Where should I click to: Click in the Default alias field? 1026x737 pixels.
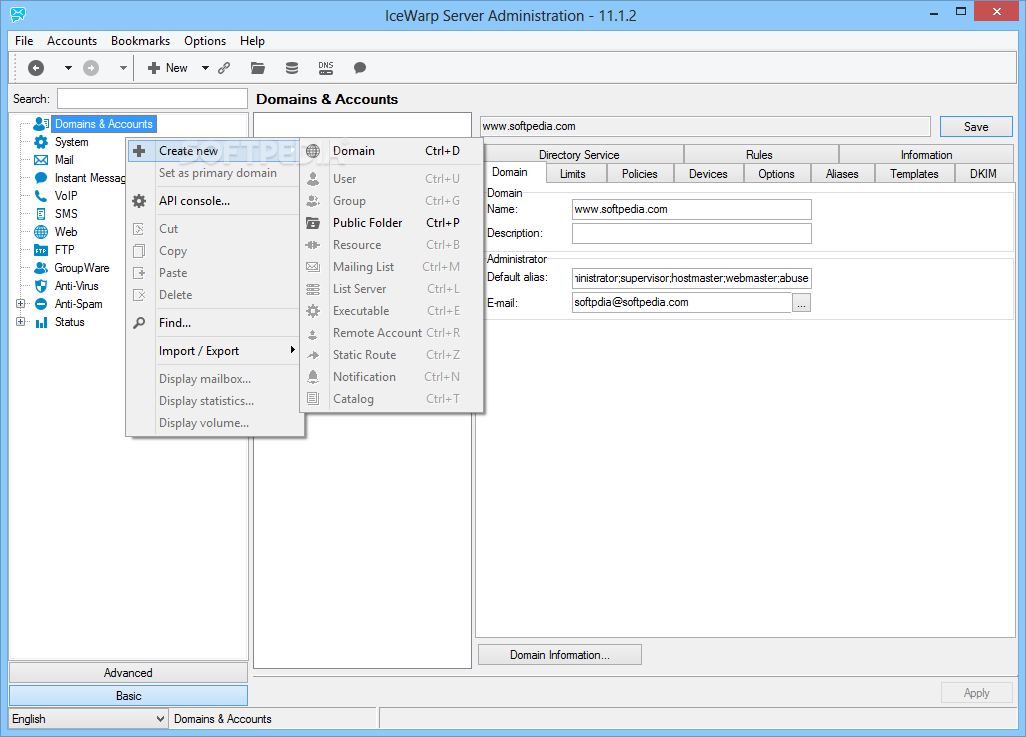point(692,278)
